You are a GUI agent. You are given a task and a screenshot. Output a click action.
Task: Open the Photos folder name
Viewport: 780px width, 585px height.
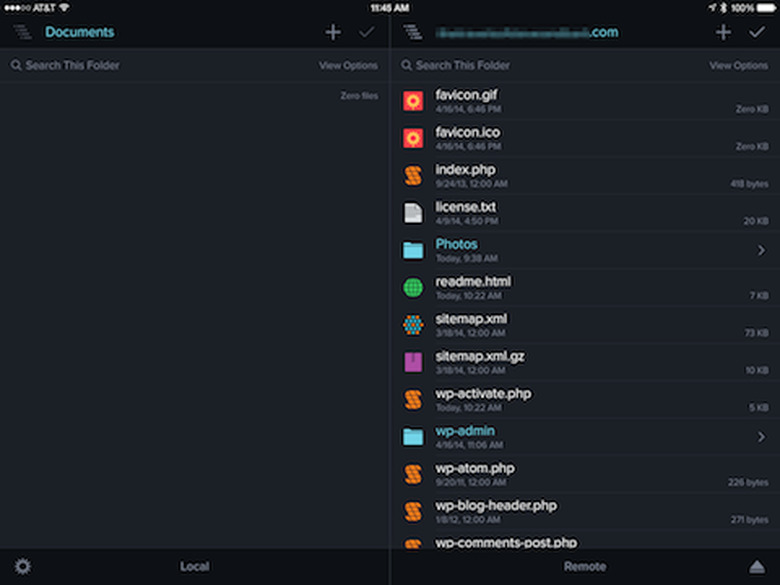coord(456,244)
